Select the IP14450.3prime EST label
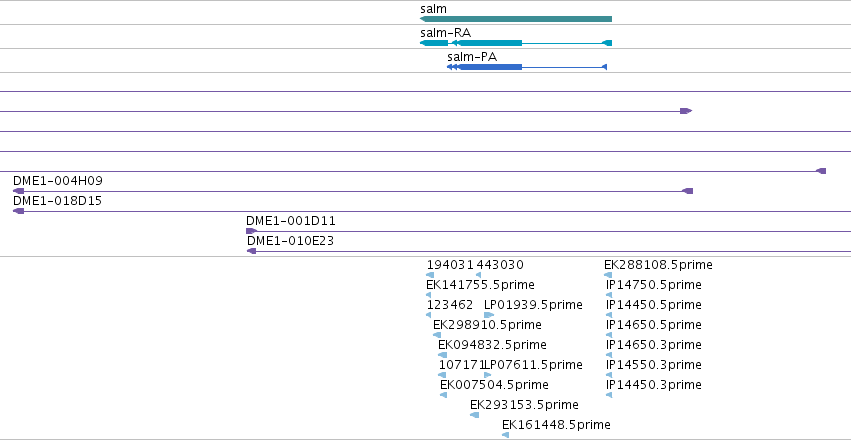851x440 pixels. [x=653, y=385]
